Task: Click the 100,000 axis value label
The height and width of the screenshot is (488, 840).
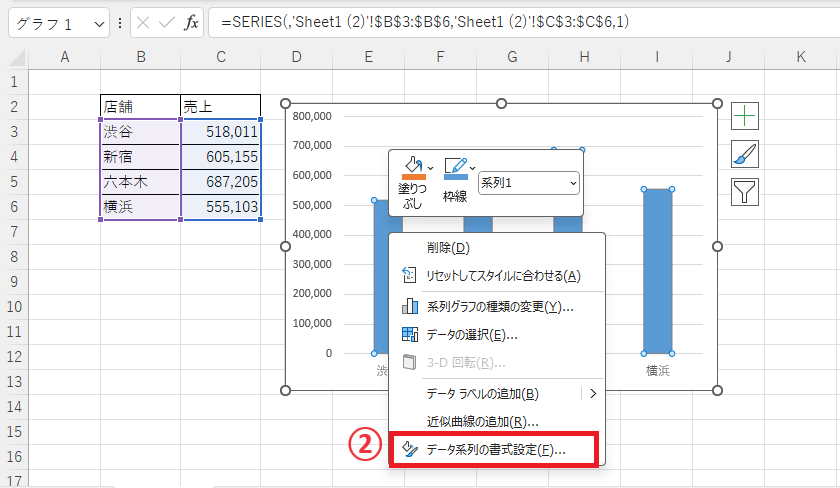Action: [x=312, y=324]
